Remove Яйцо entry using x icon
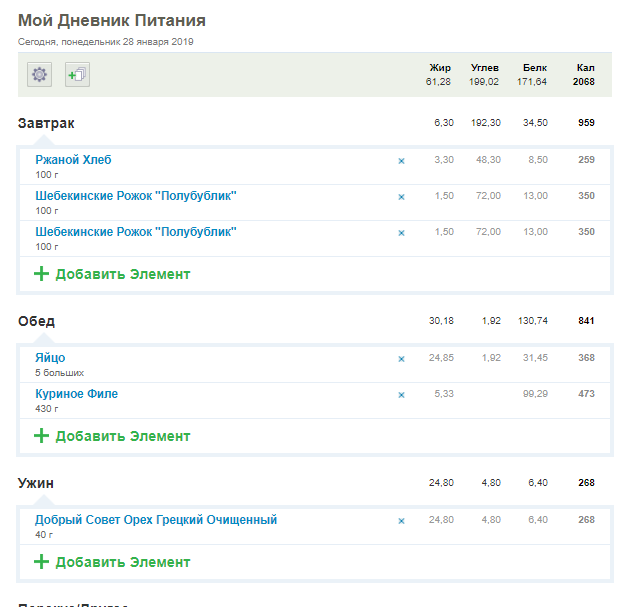Screen dimensions: 622x607 click(401, 359)
